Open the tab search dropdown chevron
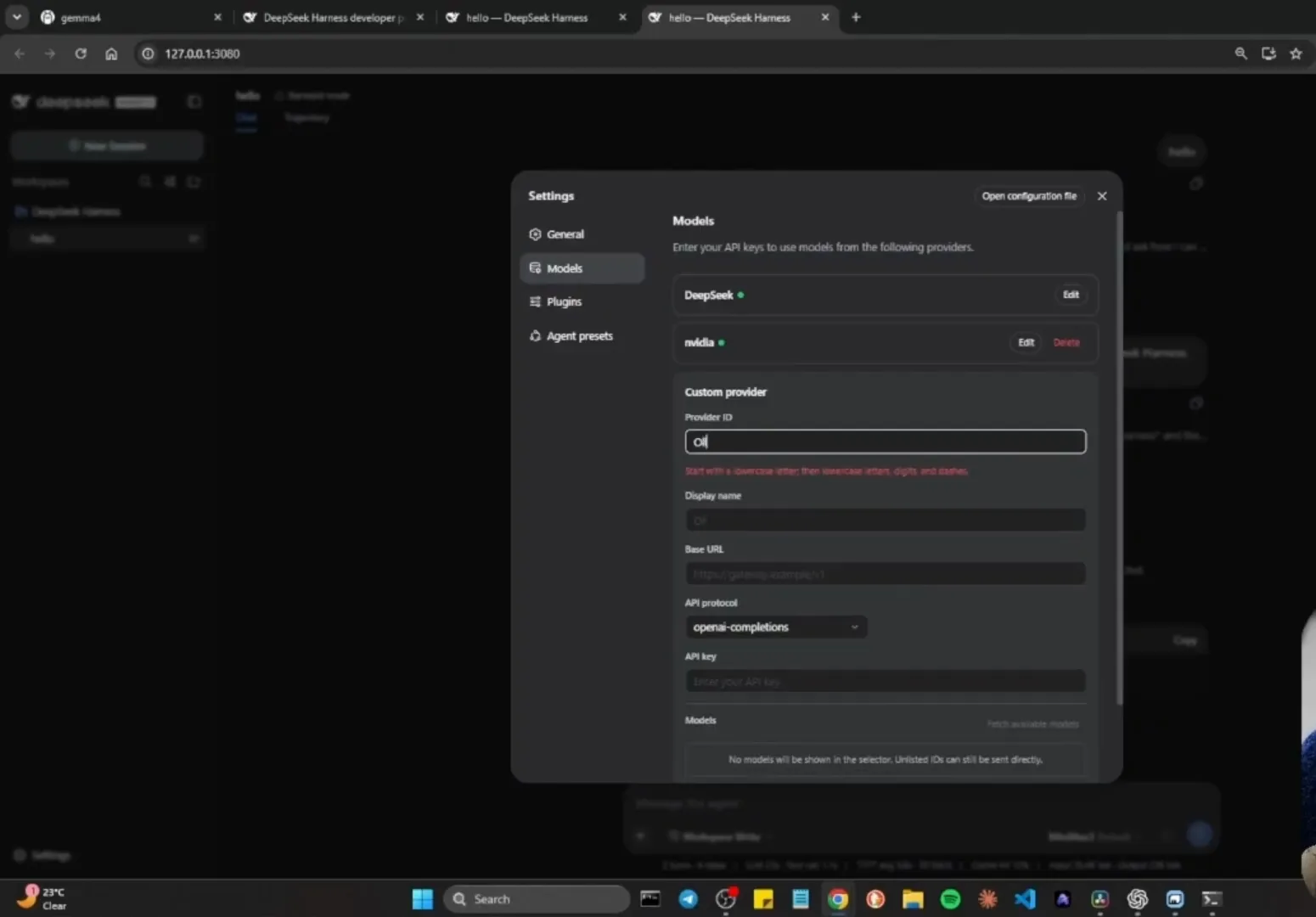 [x=17, y=17]
